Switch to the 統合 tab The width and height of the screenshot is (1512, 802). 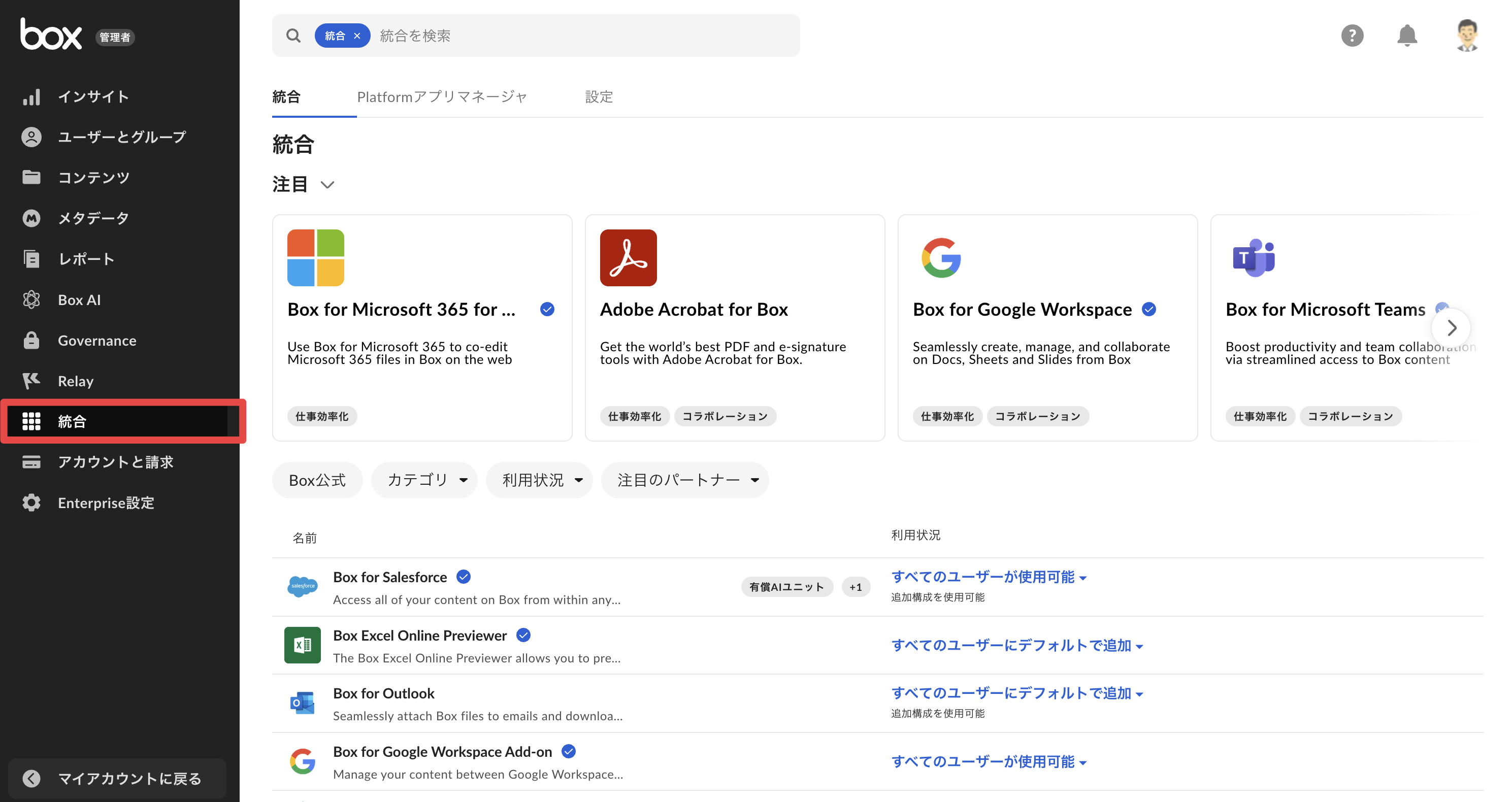point(286,97)
